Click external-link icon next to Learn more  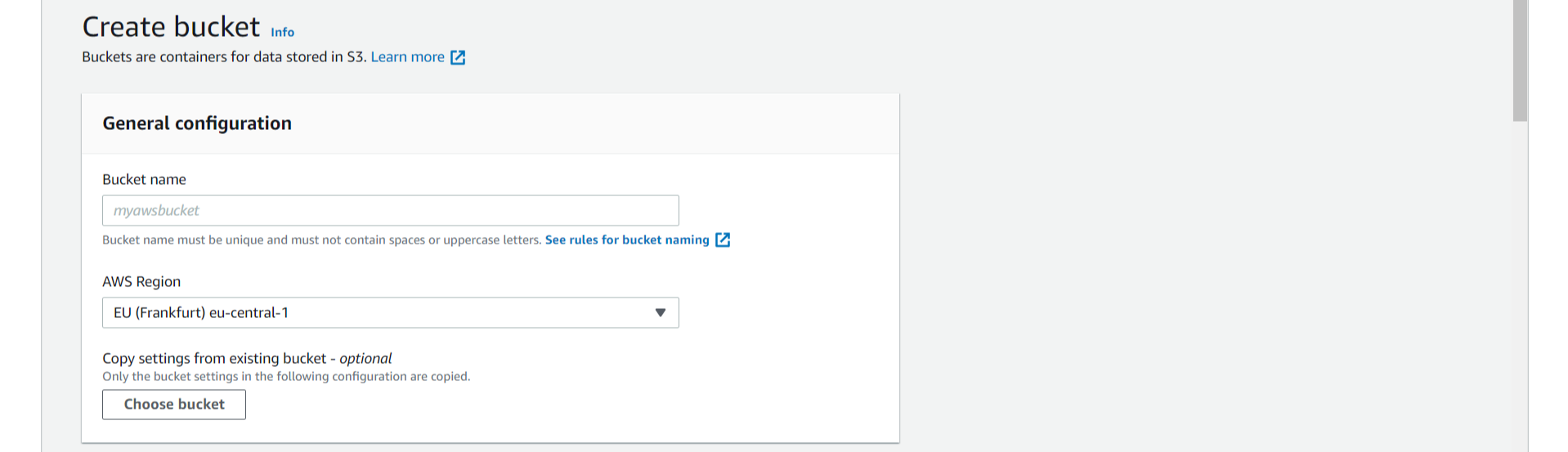458,57
